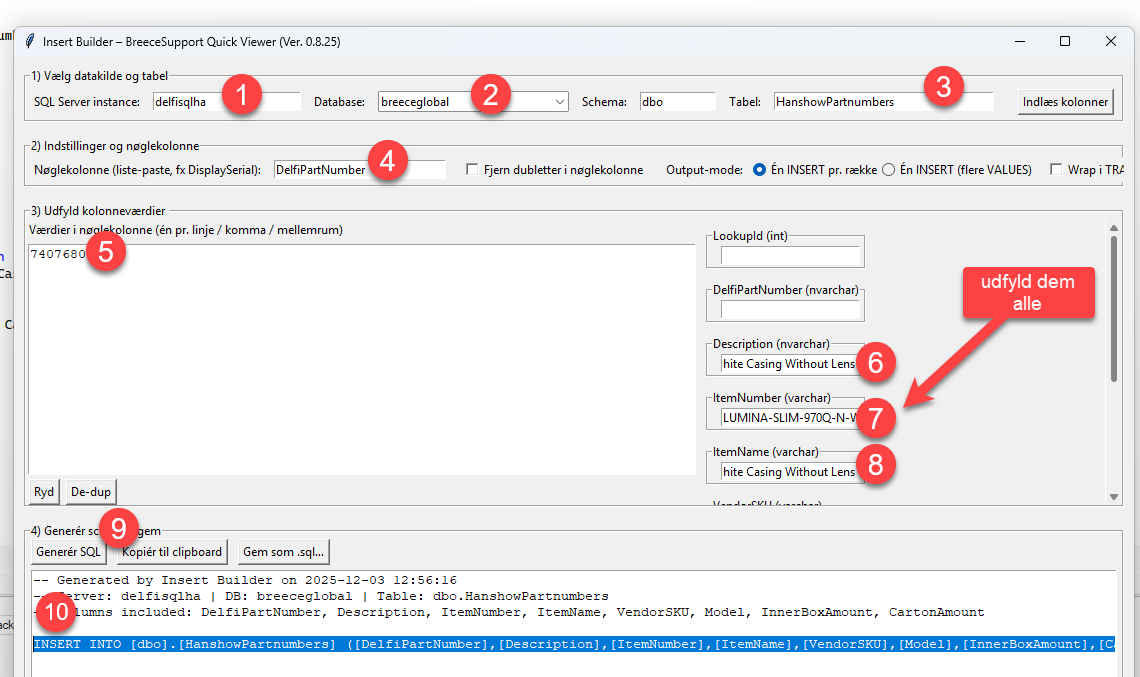Select Én INSERT (flere VALUES) radio
Screen dimensions: 1140x677
[x=888, y=169]
